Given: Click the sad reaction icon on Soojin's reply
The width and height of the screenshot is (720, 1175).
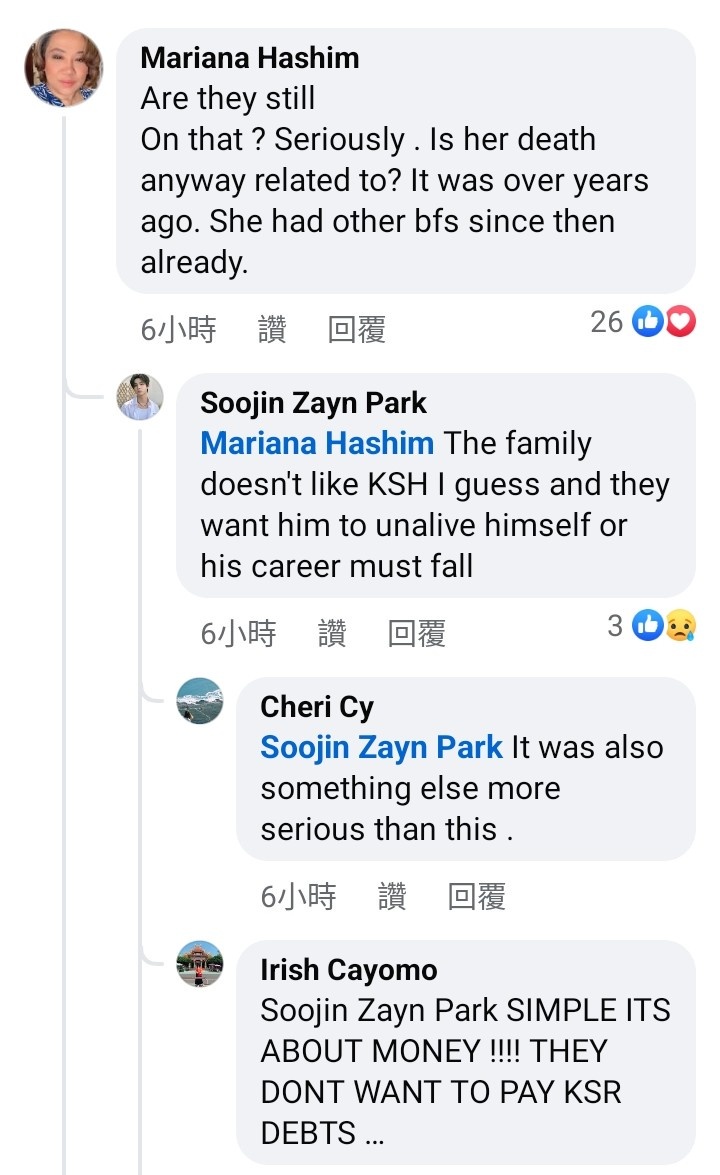Looking at the screenshot, I should [x=680, y=626].
